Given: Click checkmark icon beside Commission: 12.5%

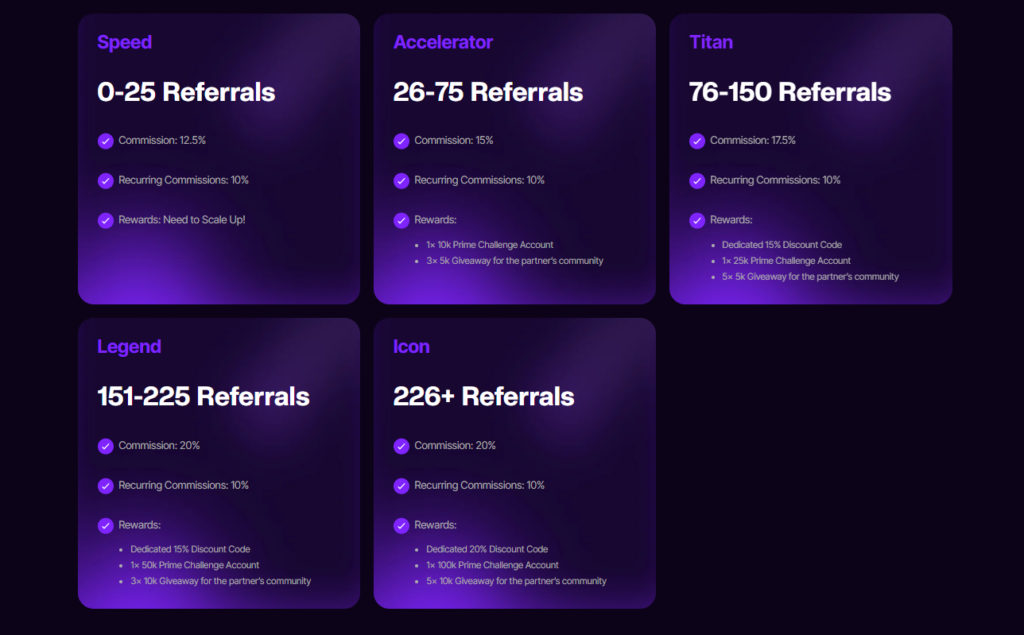Looking at the screenshot, I should coord(106,141).
